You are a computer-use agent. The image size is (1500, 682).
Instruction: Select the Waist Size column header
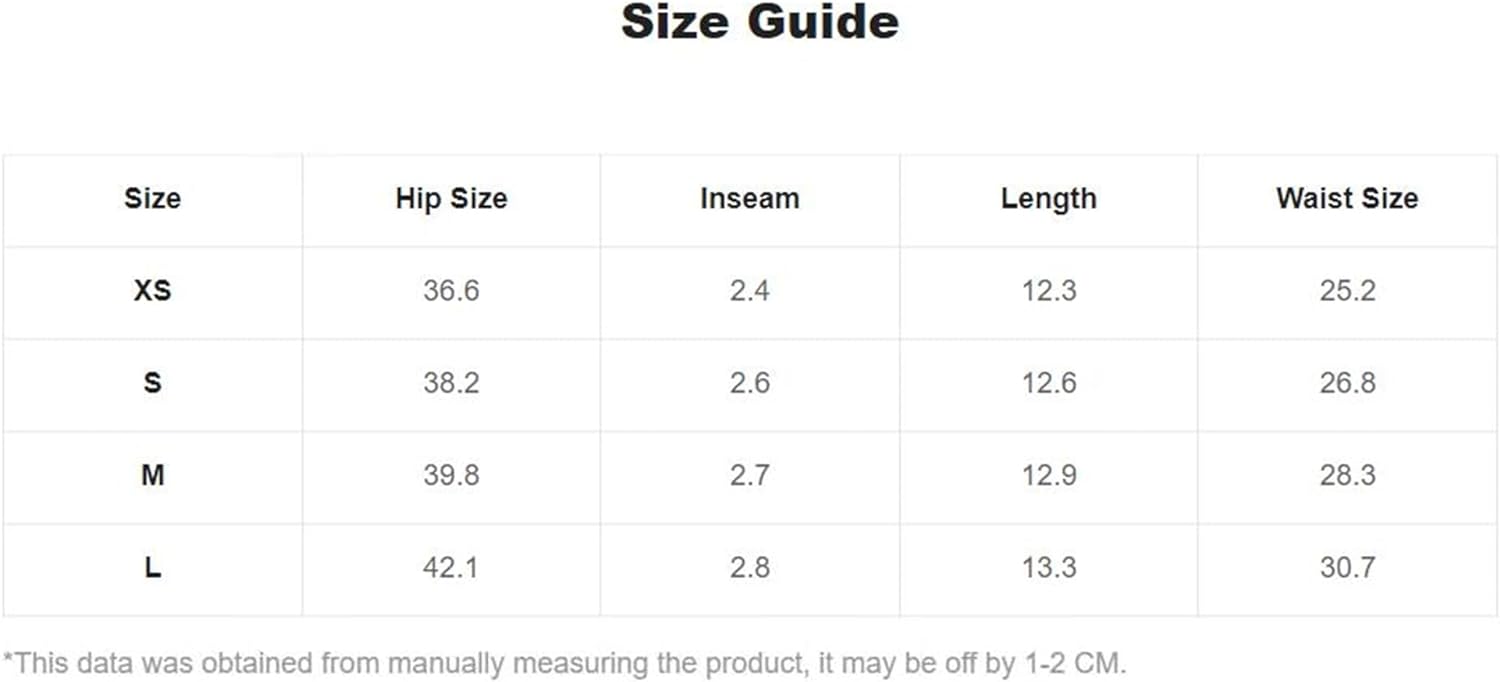coord(1347,198)
